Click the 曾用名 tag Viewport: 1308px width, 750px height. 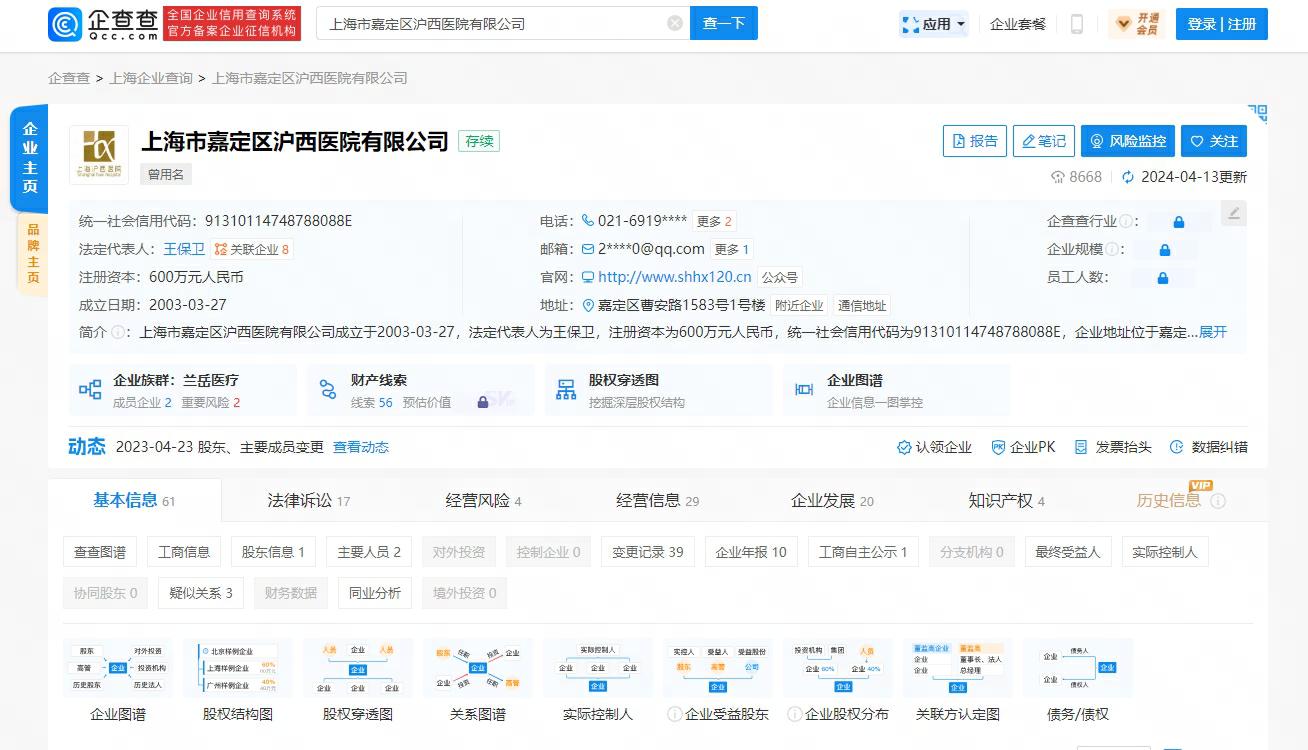click(166, 174)
